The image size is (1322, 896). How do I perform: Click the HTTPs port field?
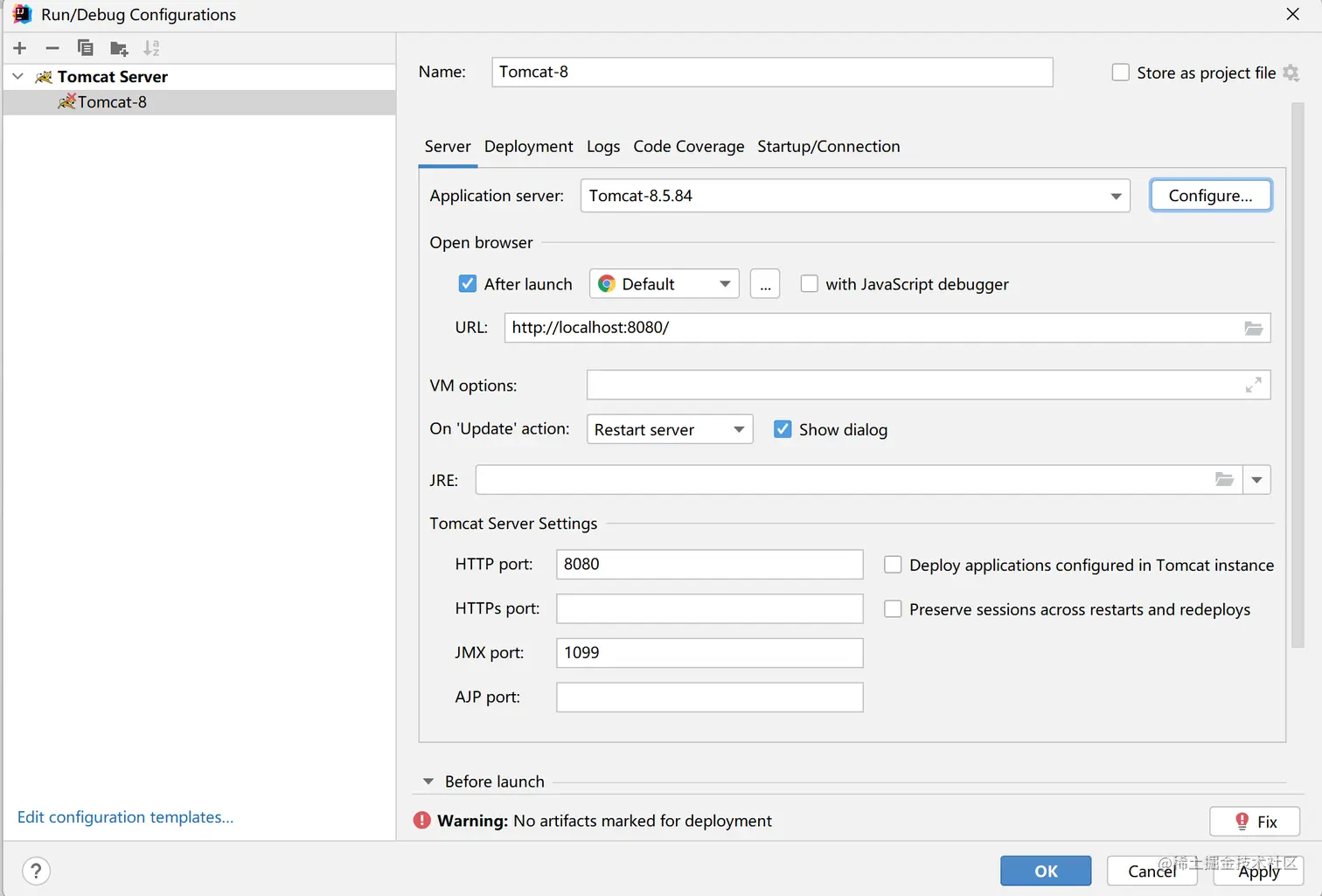pyautogui.click(x=710, y=609)
